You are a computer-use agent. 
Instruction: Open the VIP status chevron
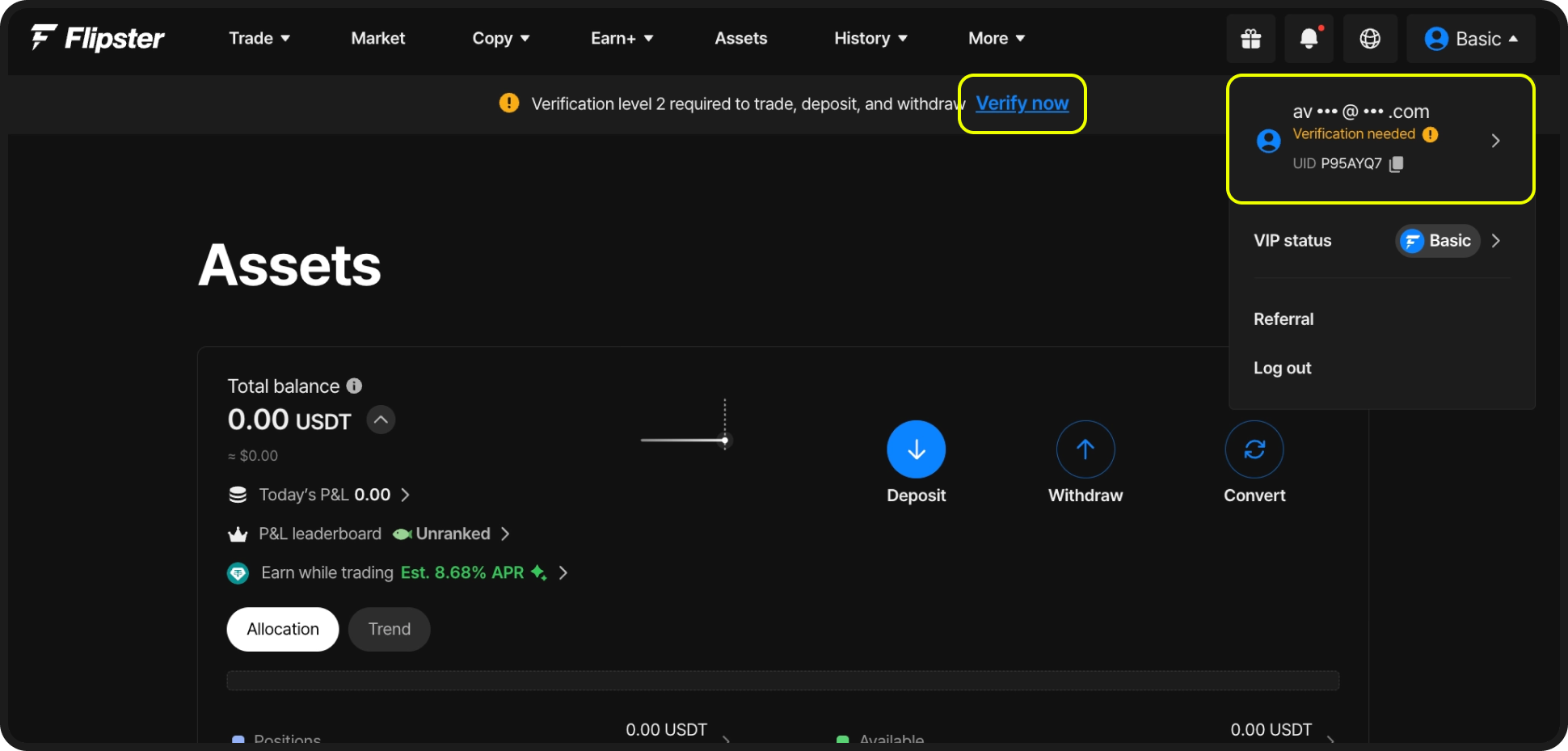click(1496, 241)
